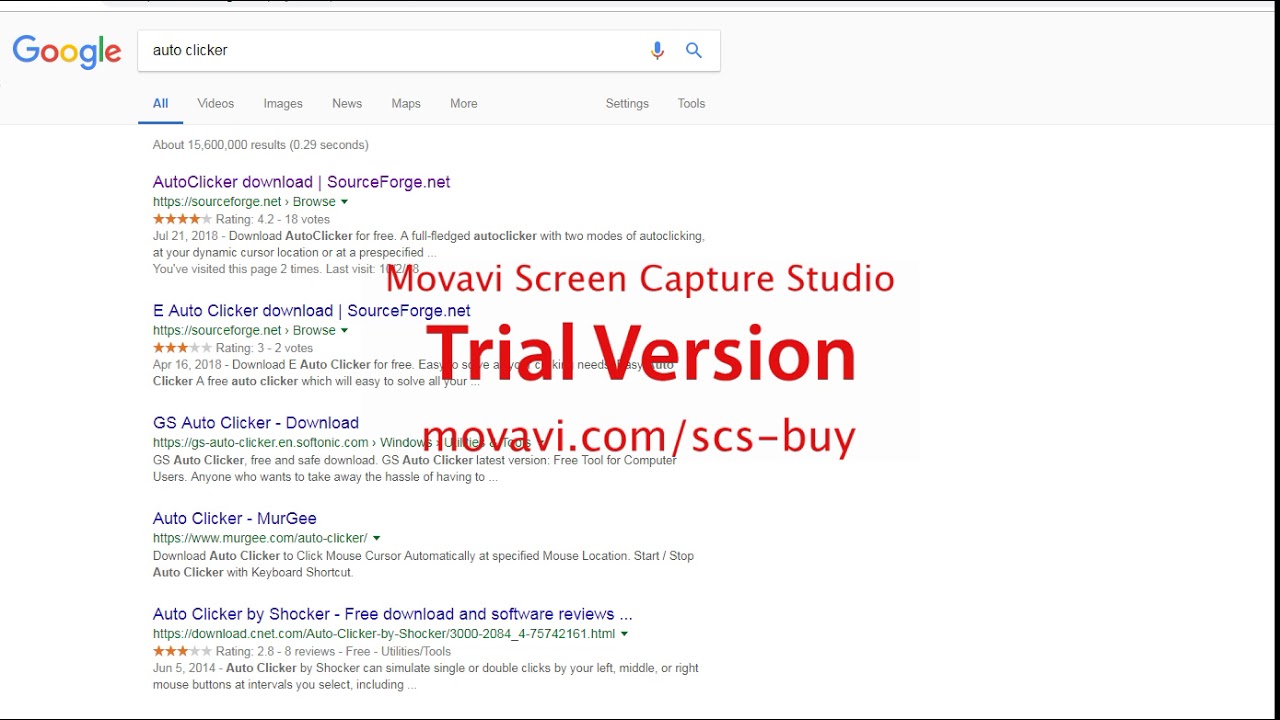1280x720 pixels.
Task: Open 'GS Auto Clicker - Download' result
Action: 256,422
